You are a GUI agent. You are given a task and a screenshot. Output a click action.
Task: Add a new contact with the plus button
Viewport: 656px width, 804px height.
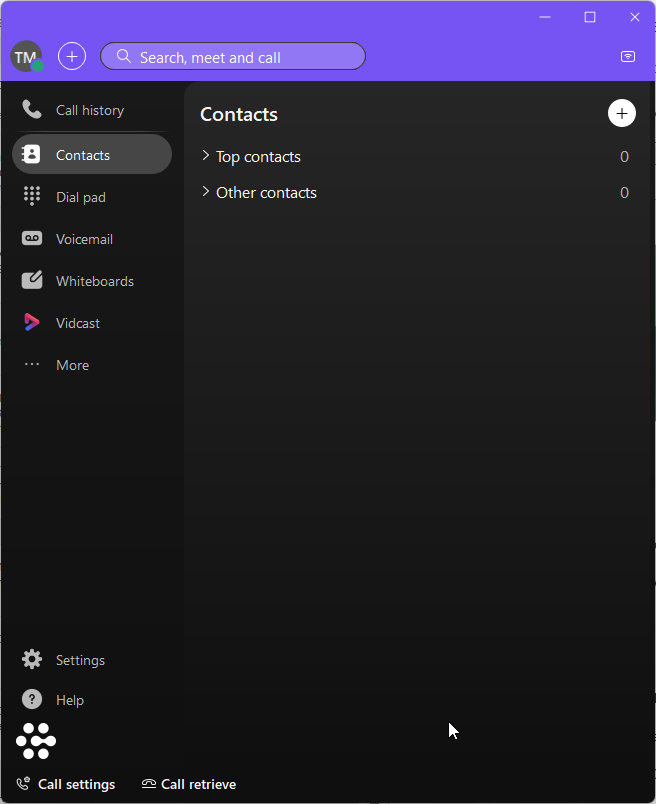point(622,113)
